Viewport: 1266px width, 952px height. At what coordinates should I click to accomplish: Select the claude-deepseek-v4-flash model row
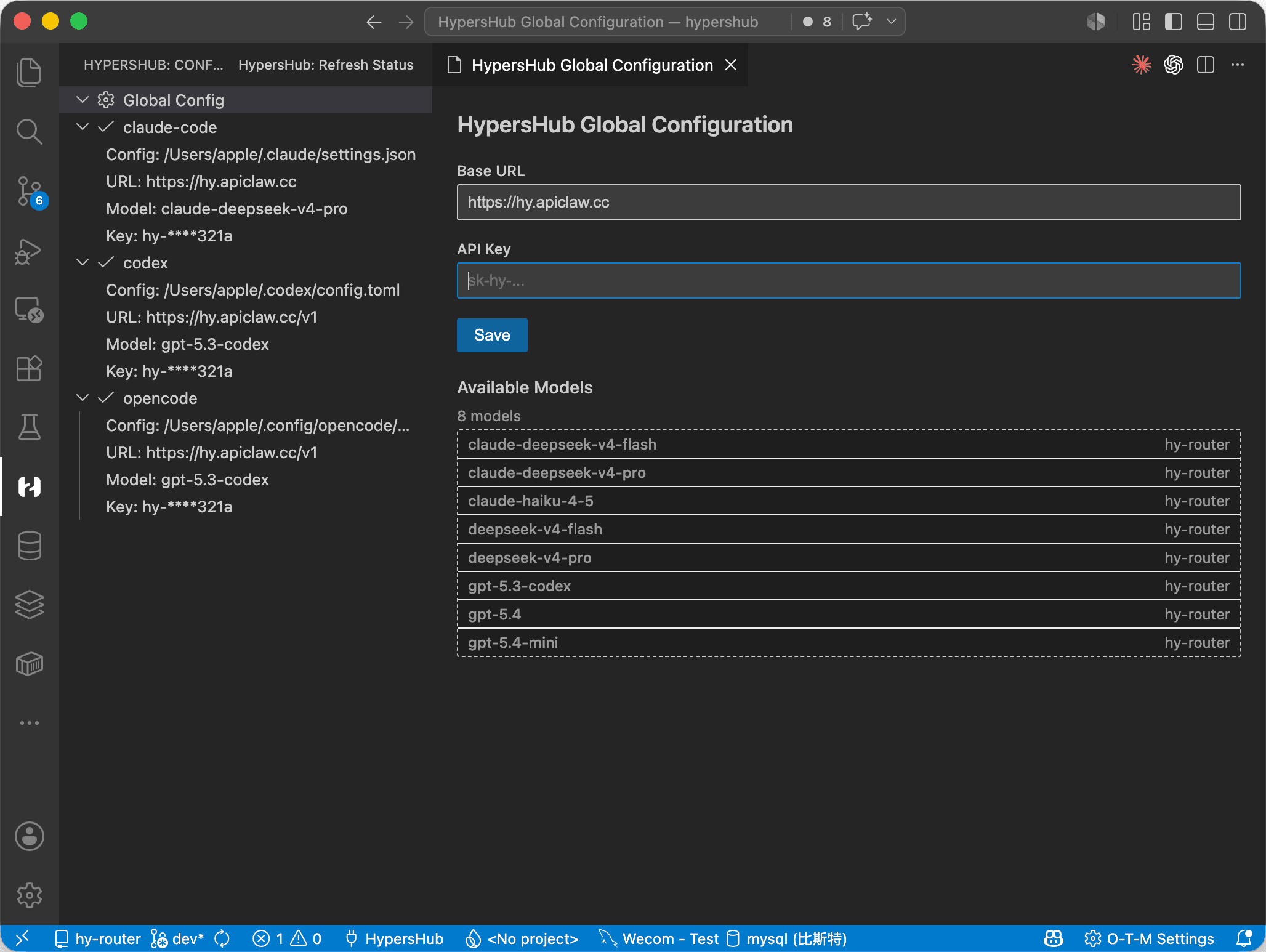849,445
